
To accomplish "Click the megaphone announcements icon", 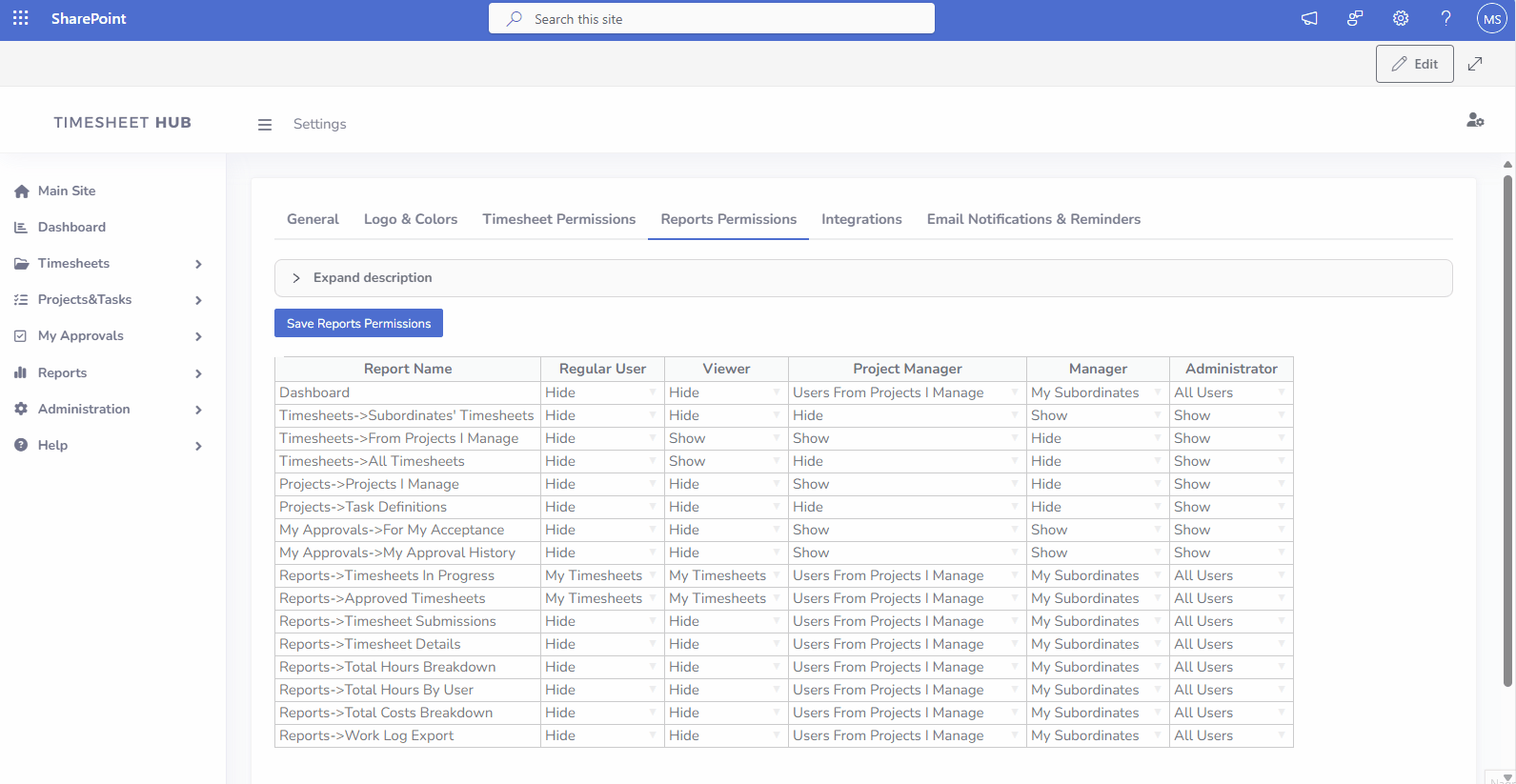I will click(1309, 18).
